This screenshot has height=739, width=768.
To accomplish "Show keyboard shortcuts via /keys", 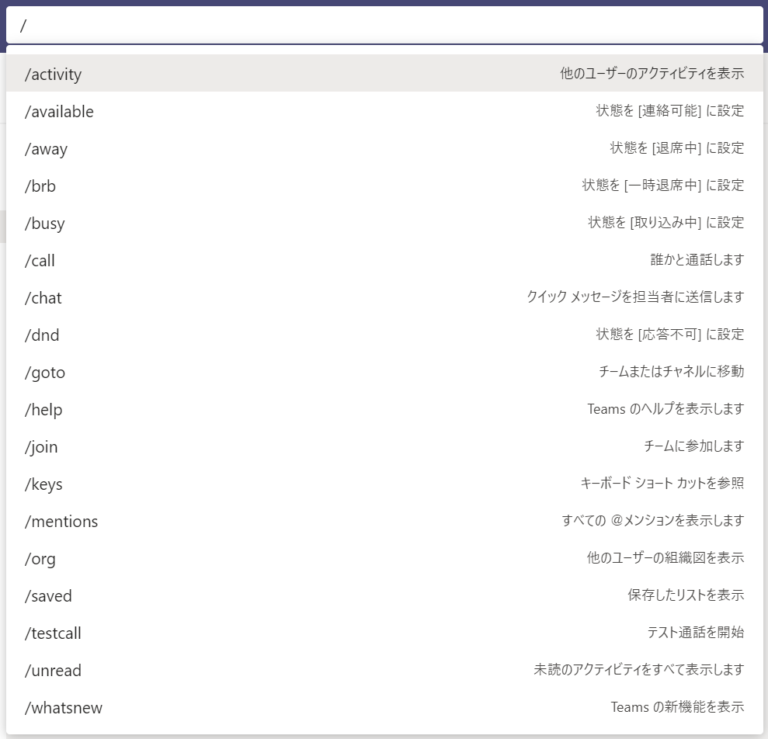I will point(43,484).
